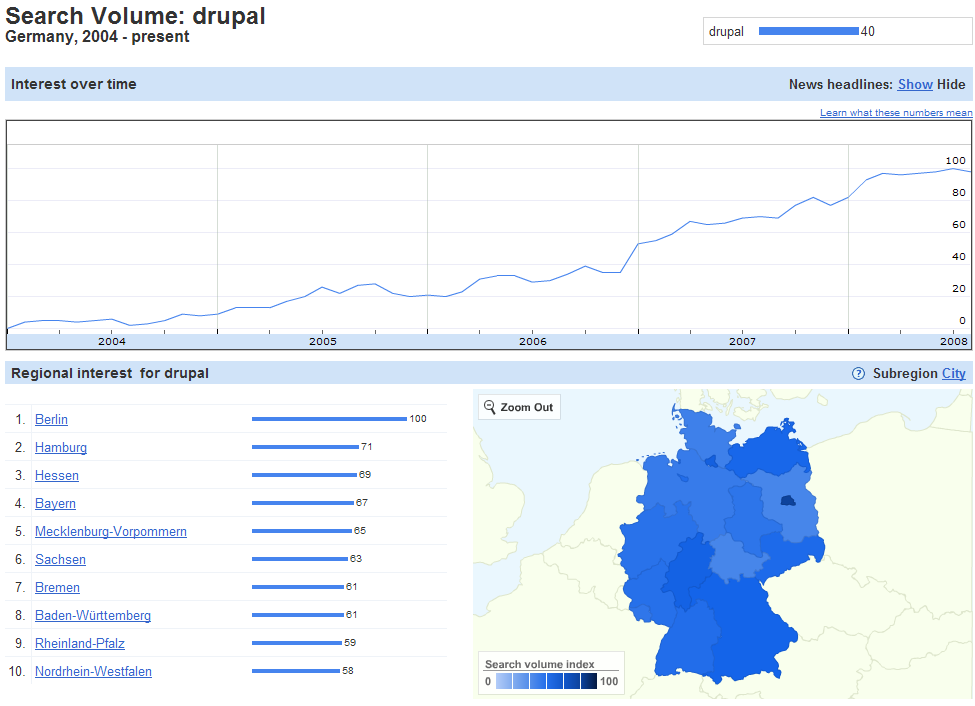Hide news headlines
The height and width of the screenshot is (706, 975).
[951, 85]
